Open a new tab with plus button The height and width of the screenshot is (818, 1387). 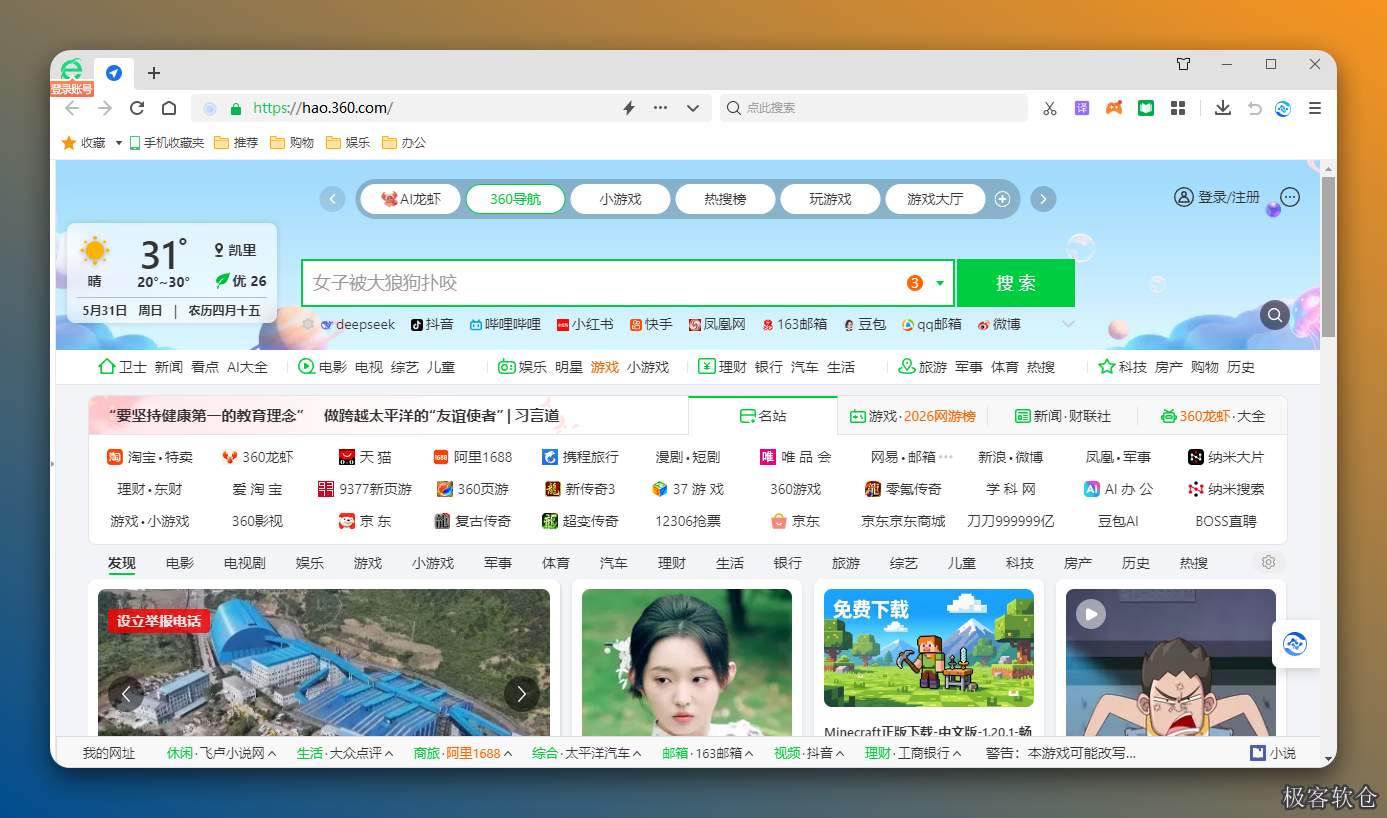[153, 73]
